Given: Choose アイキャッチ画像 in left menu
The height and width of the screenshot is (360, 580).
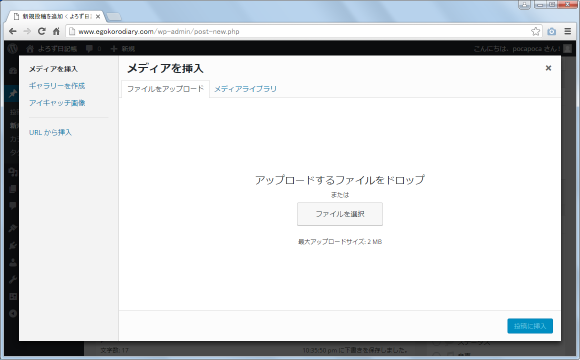Looking at the screenshot, I should 57,103.
